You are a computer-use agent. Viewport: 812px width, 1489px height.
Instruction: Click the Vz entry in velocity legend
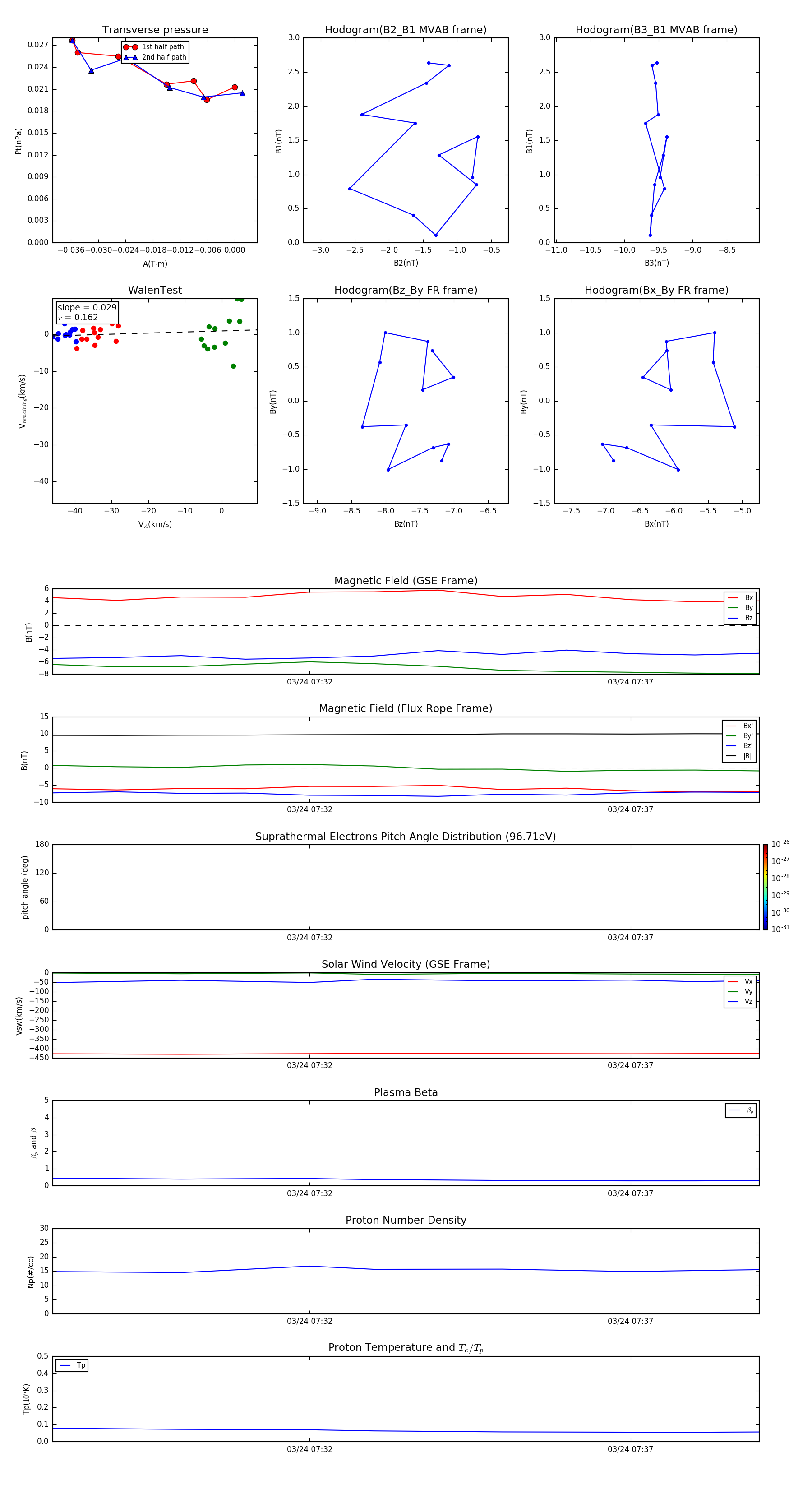tap(741, 1002)
